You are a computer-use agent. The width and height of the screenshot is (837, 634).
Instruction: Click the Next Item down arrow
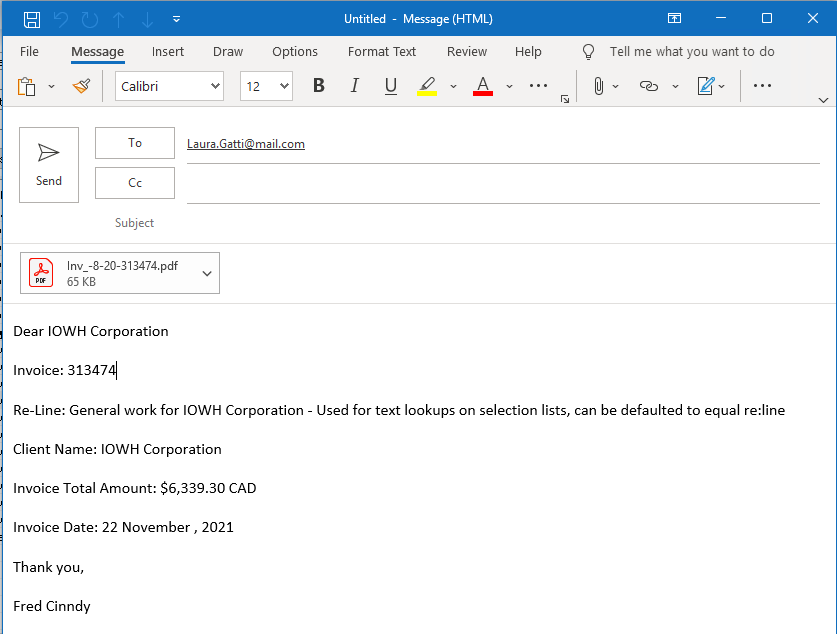click(147, 20)
